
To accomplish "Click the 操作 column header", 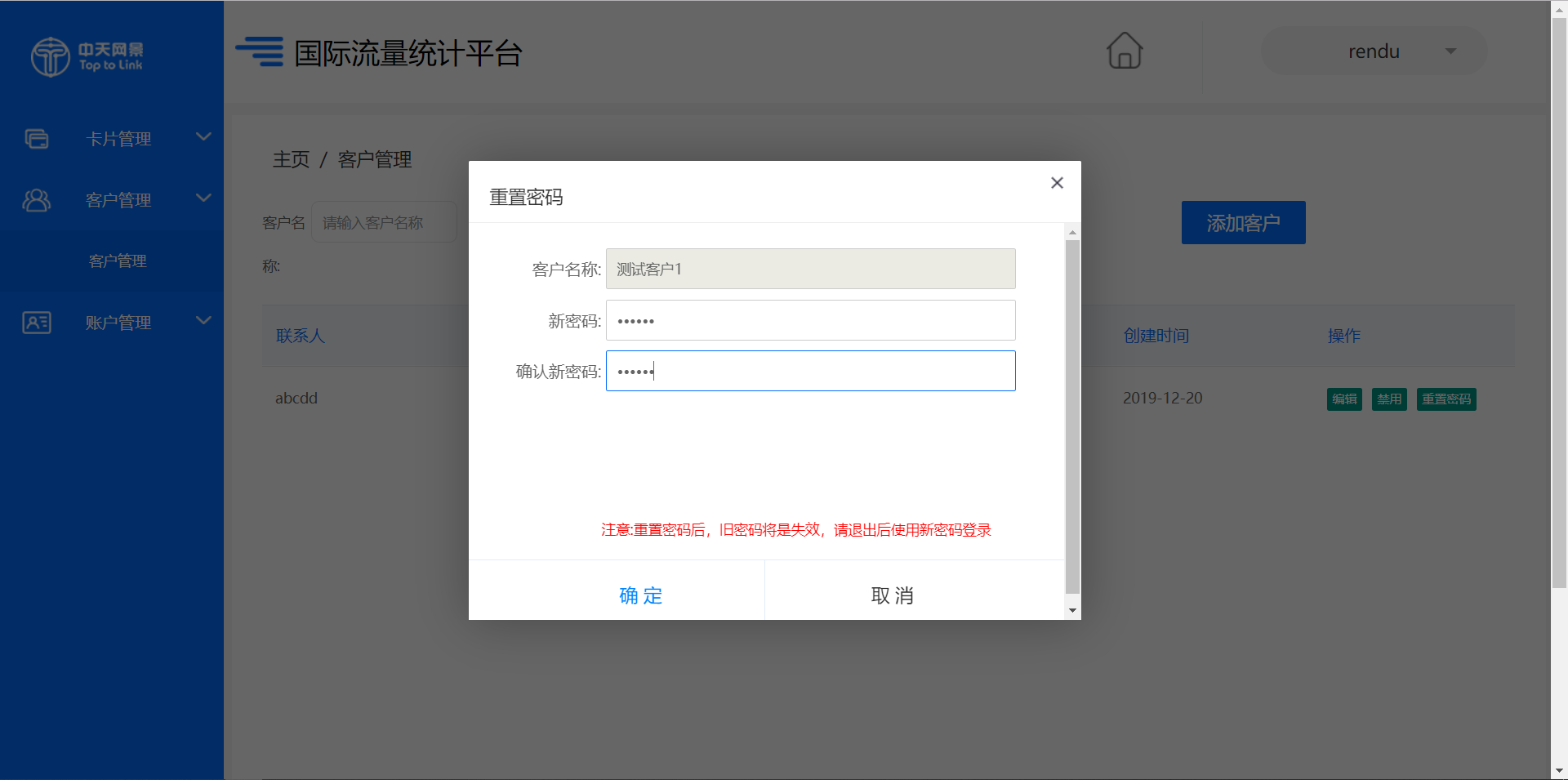I will tap(1344, 336).
